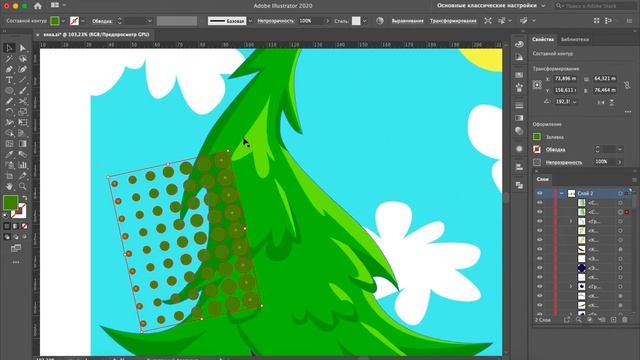Select the Rotate tool

coord(9,112)
